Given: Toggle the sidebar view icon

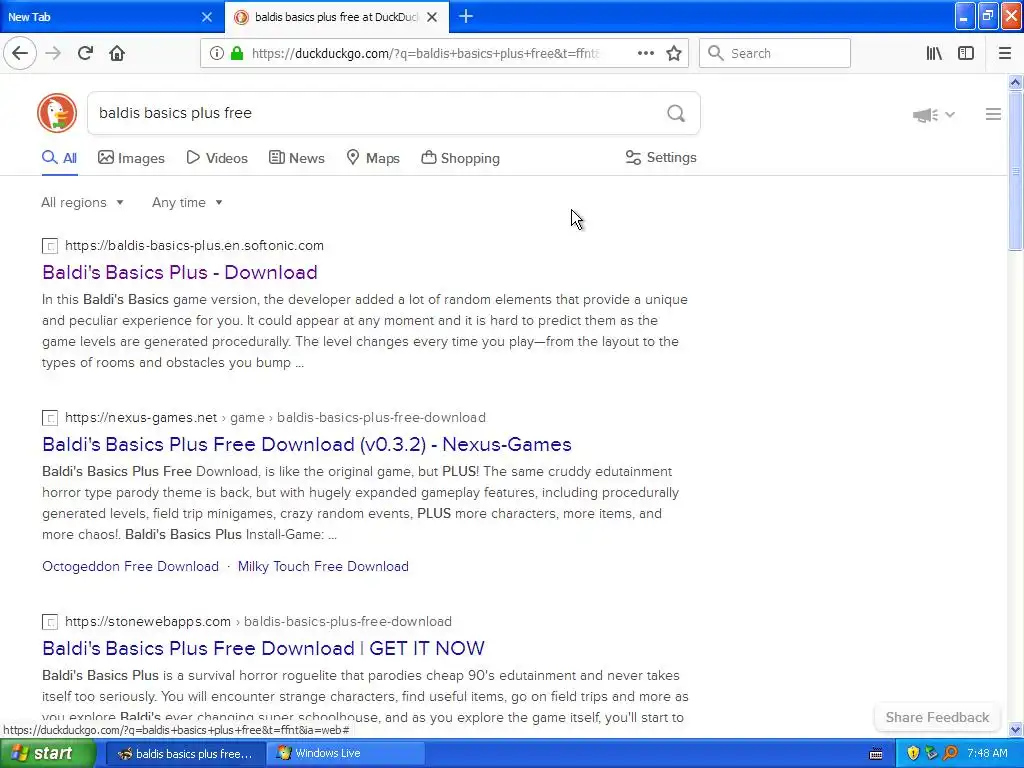Looking at the screenshot, I should tap(965, 53).
